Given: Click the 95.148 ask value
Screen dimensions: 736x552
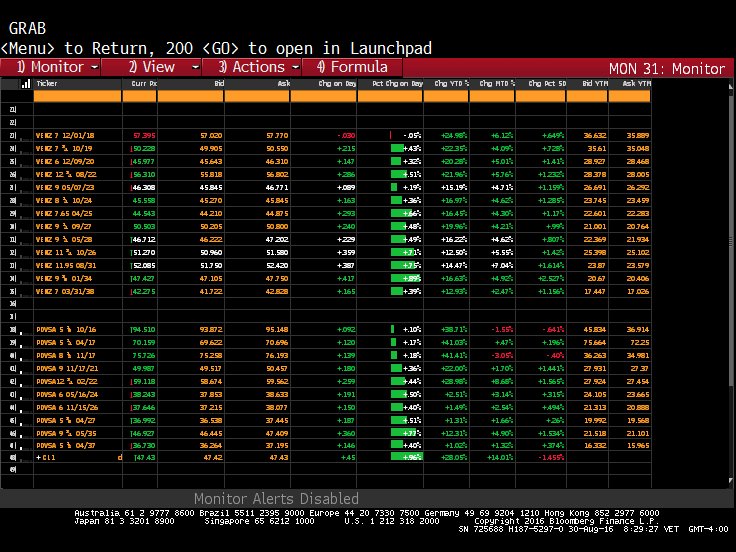Looking at the screenshot, I should 276,330.
